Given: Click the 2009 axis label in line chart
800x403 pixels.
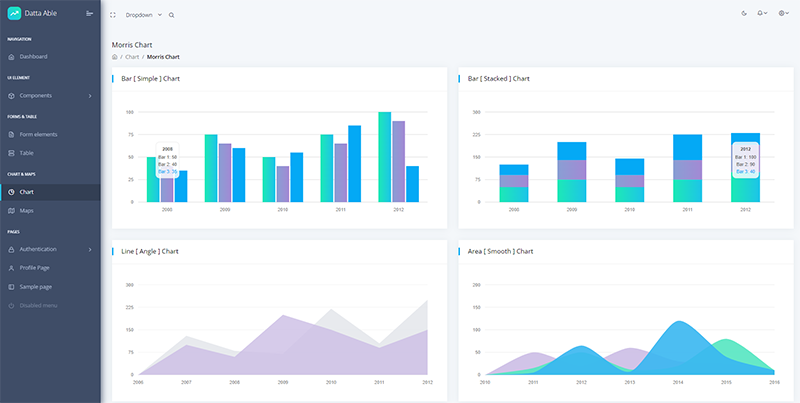Looking at the screenshot, I should pos(283,382).
